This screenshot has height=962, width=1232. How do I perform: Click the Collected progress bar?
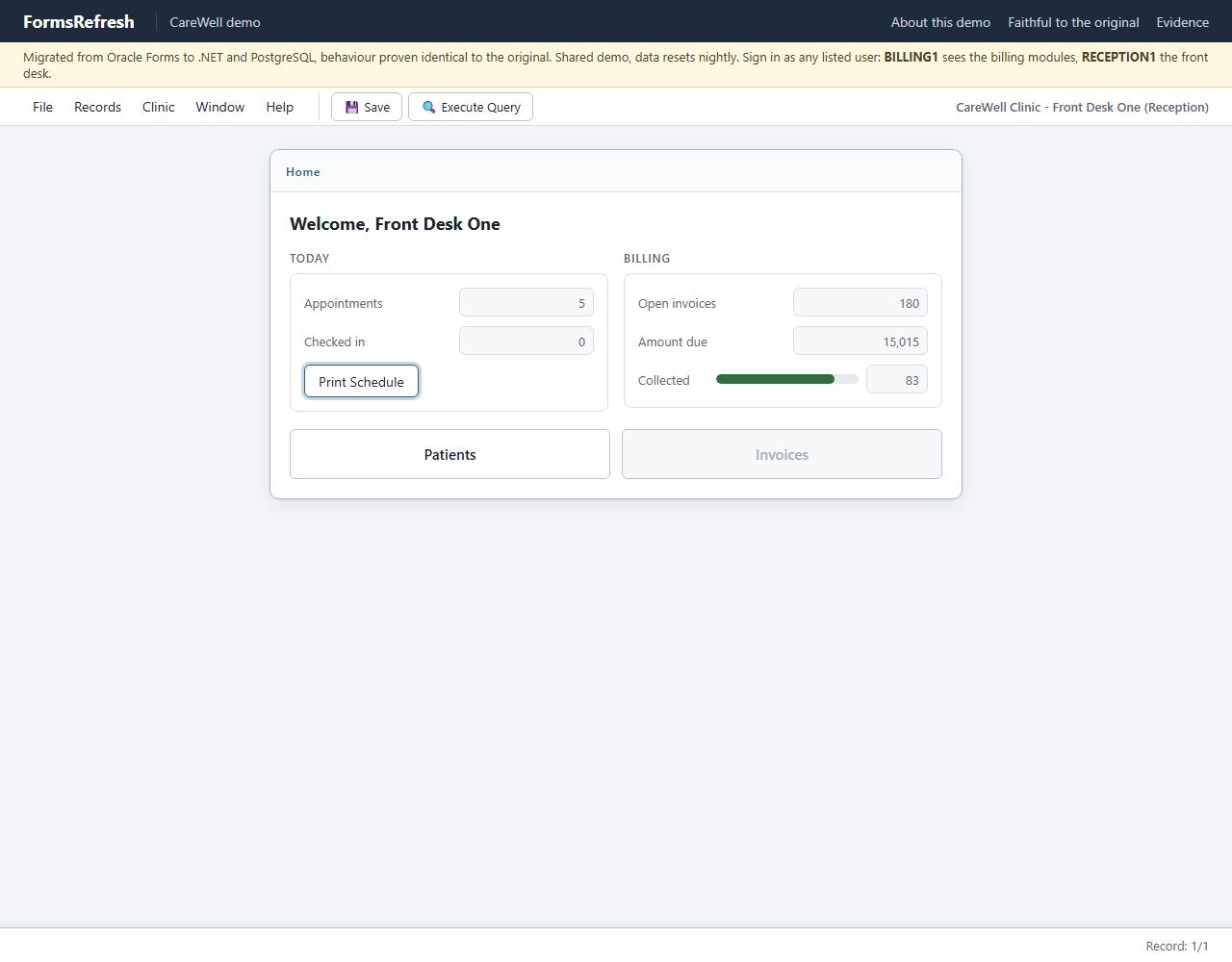(787, 379)
